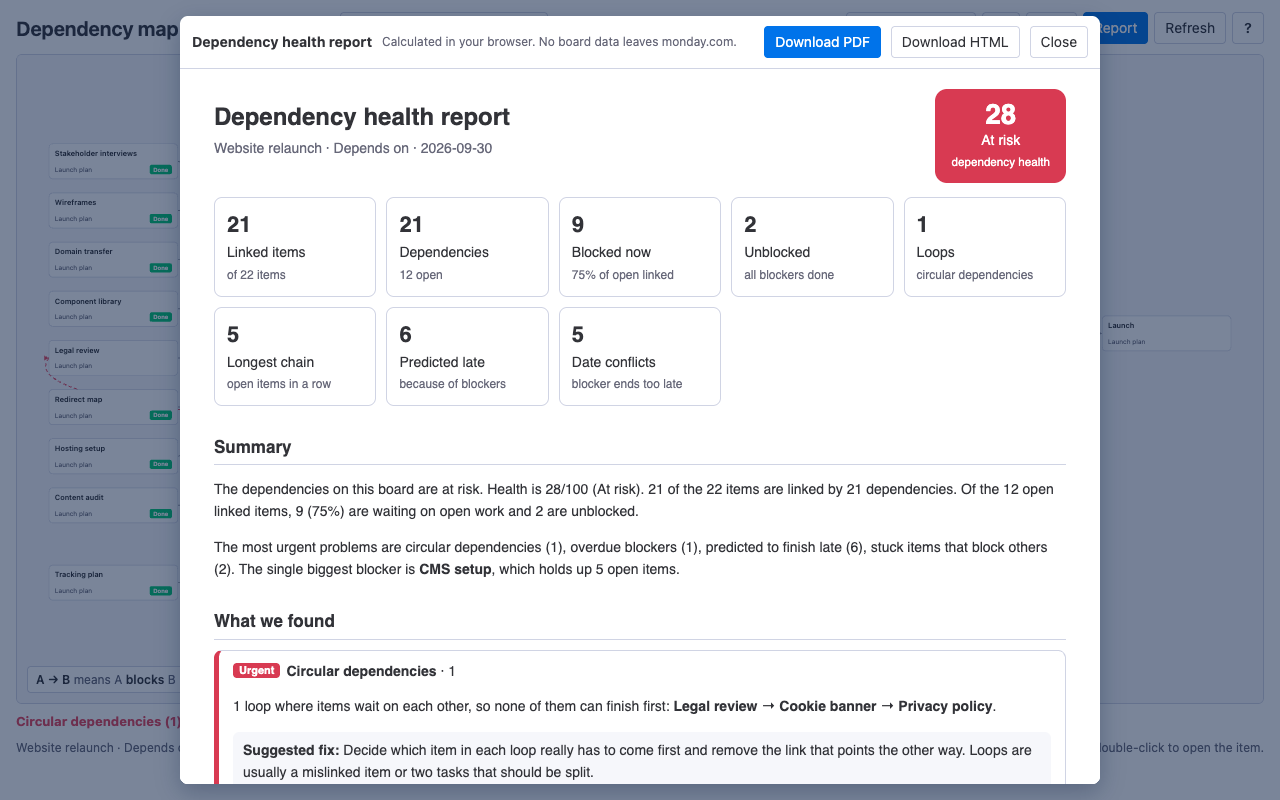Click the Download PDF button
Image resolution: width=1280 pixels, height=800 pixels.
pyautogui.click(x=822, y=42)
